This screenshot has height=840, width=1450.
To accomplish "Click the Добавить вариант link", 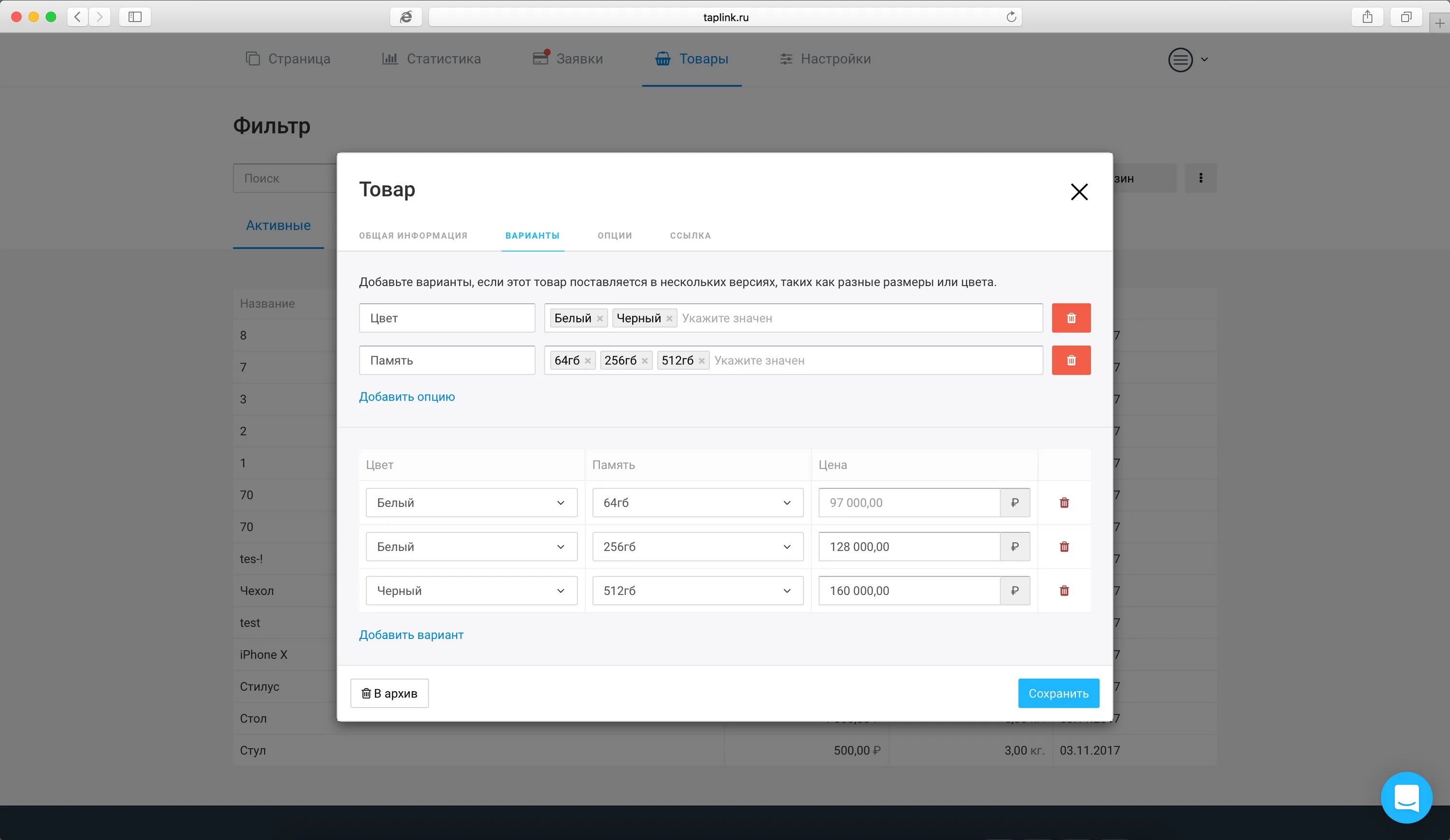I will (x=411, y=635).
